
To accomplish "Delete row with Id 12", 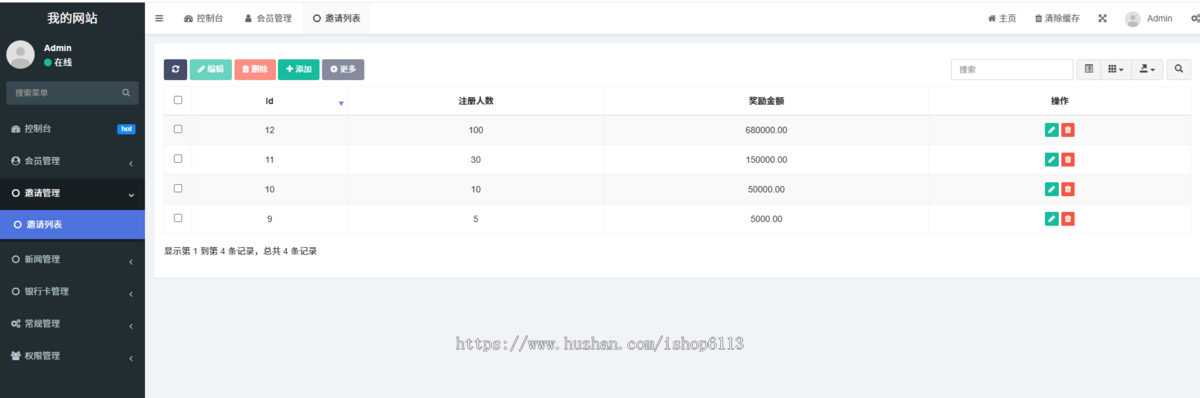I will click(1068, 130).
